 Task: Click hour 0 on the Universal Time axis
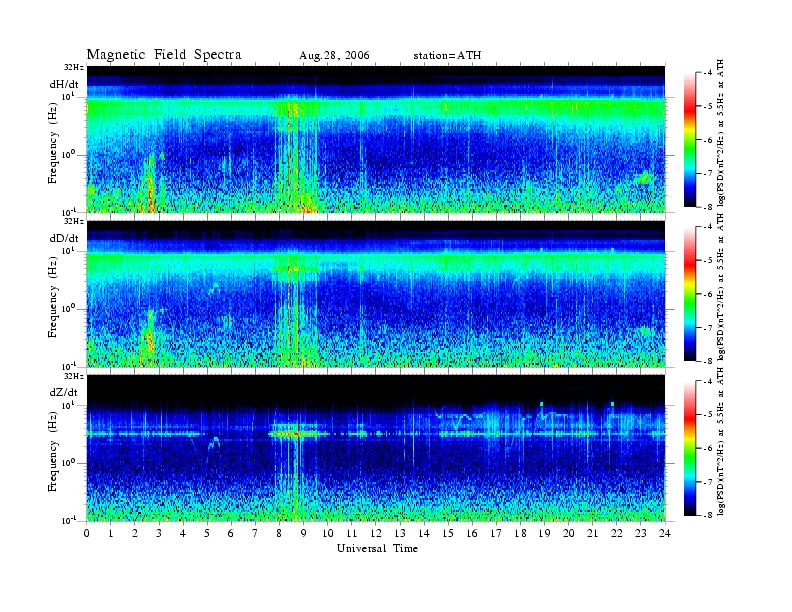pos(87,533)
